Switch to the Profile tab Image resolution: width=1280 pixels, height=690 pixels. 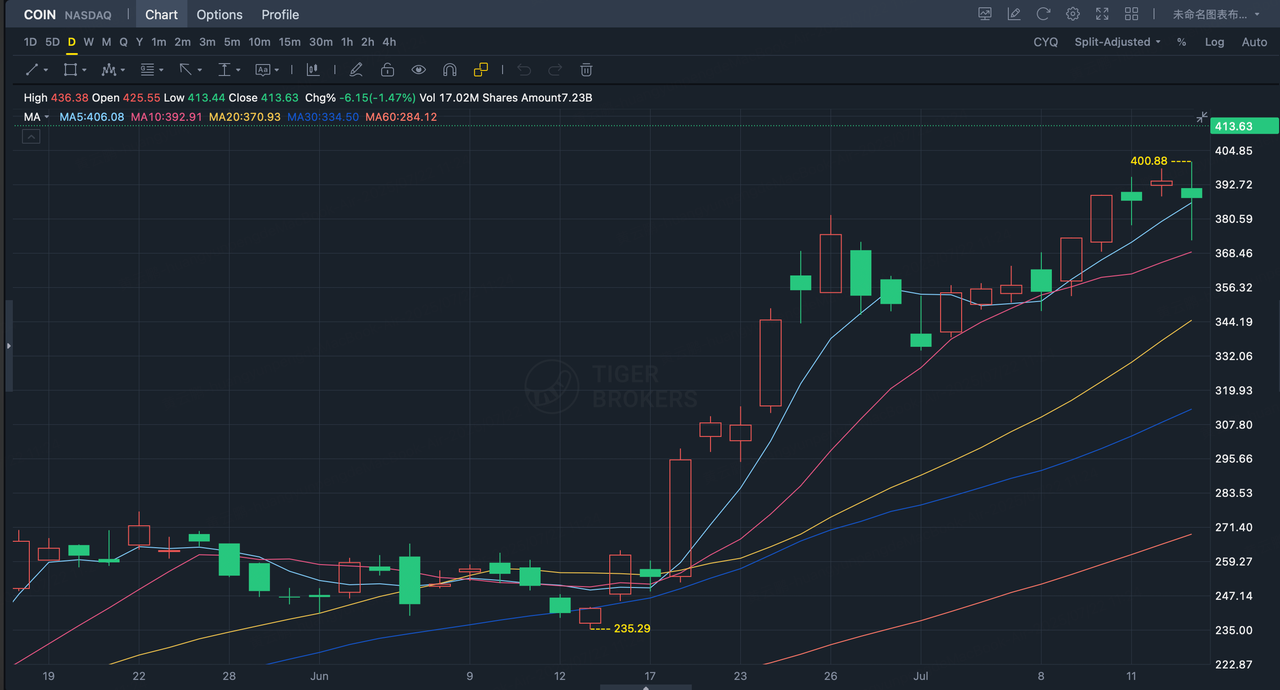280,14
